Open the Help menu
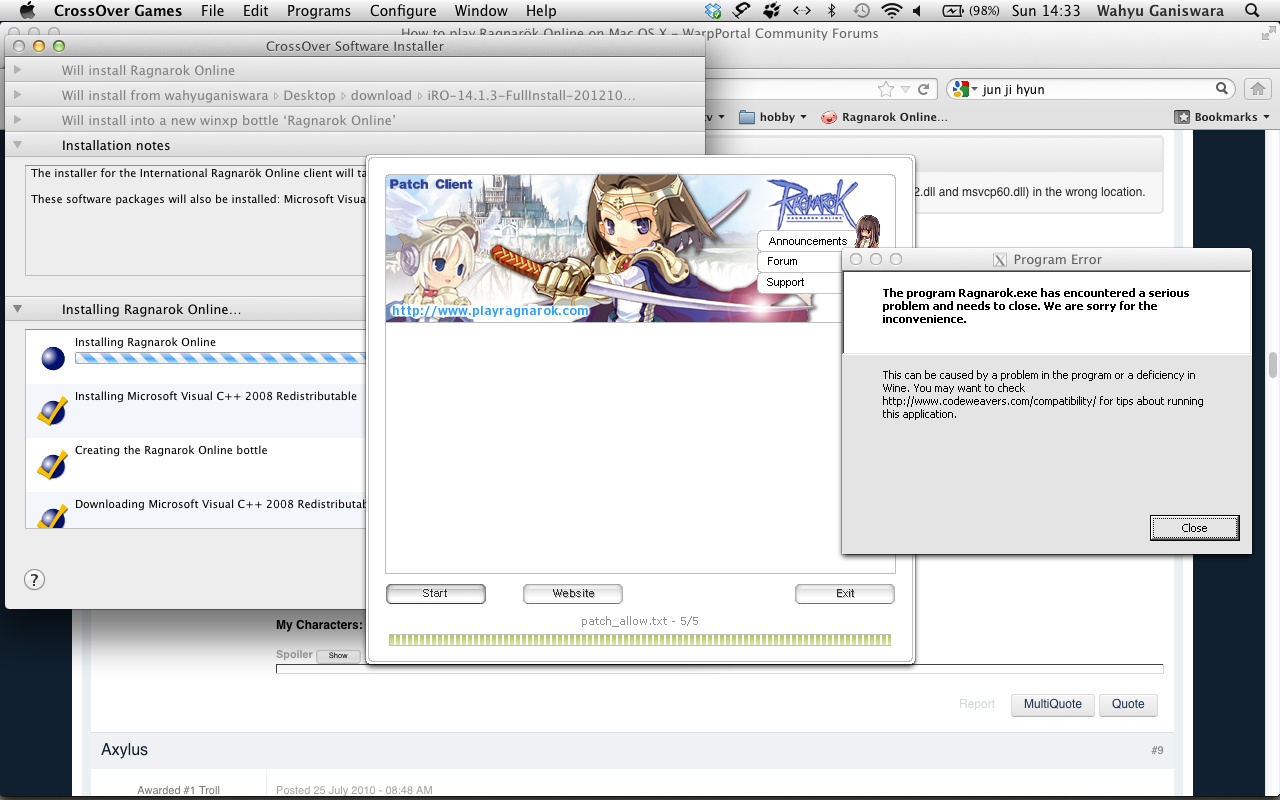Viewport: 1280px width, 800px height. 541,11
